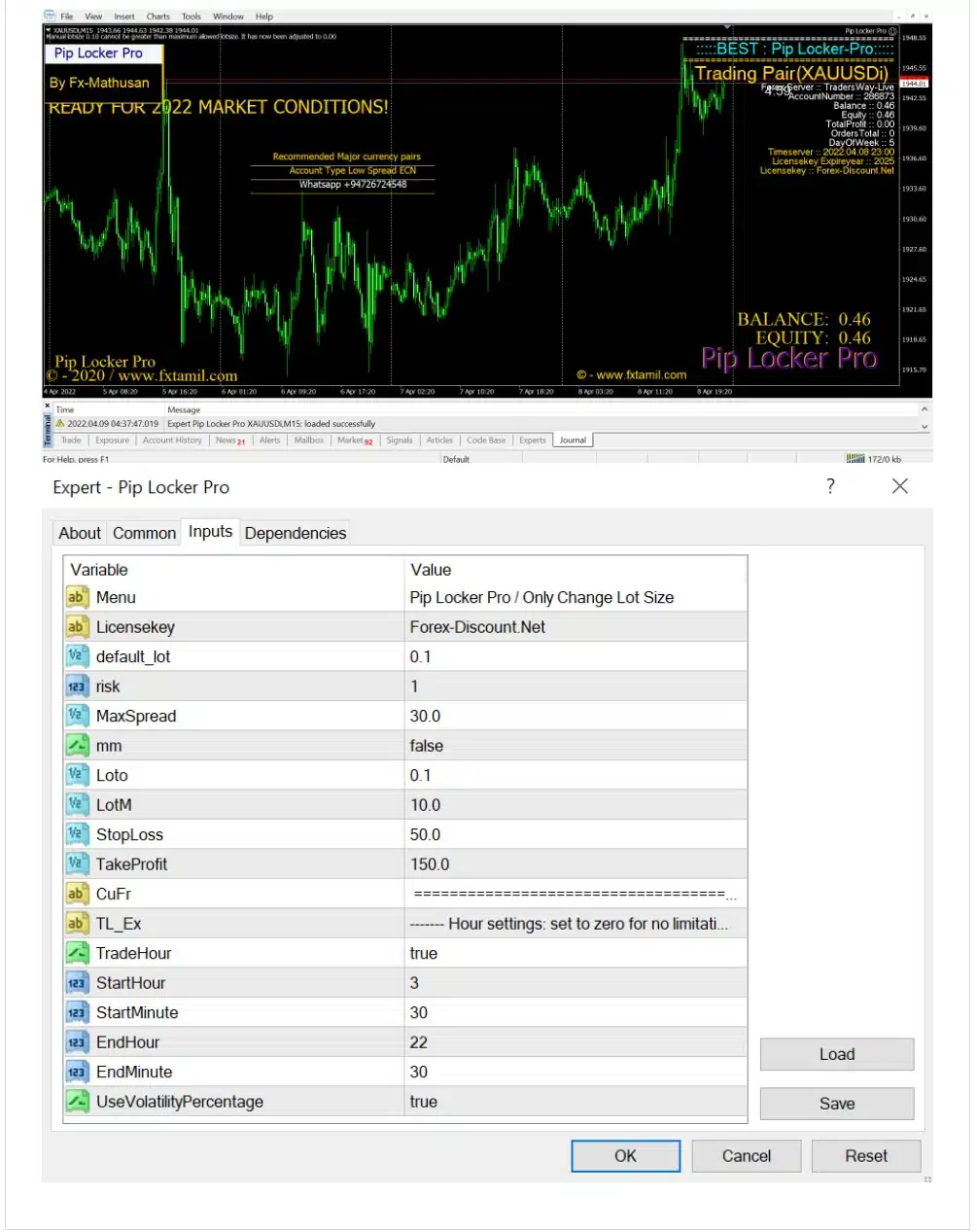Click the Save button
This screenshot has width=977, height=1232.
[x=837, y=1104]
